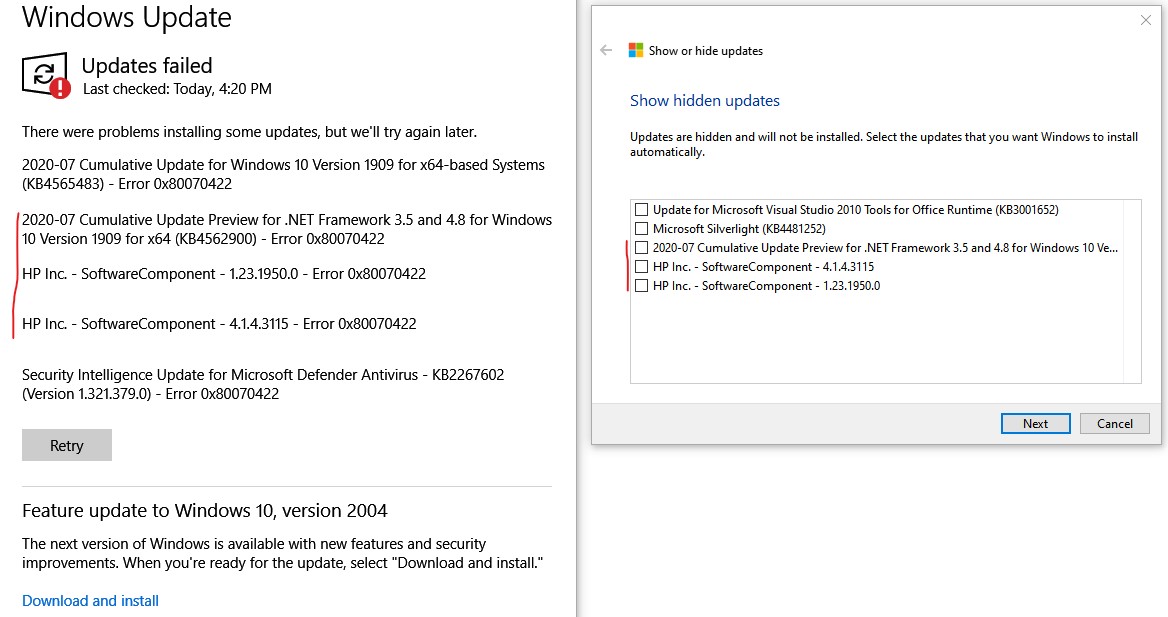Click the 'Last checked: Today, 4:20 PM' text
The width and height of the screenshot is (1168, 617).
177,89
